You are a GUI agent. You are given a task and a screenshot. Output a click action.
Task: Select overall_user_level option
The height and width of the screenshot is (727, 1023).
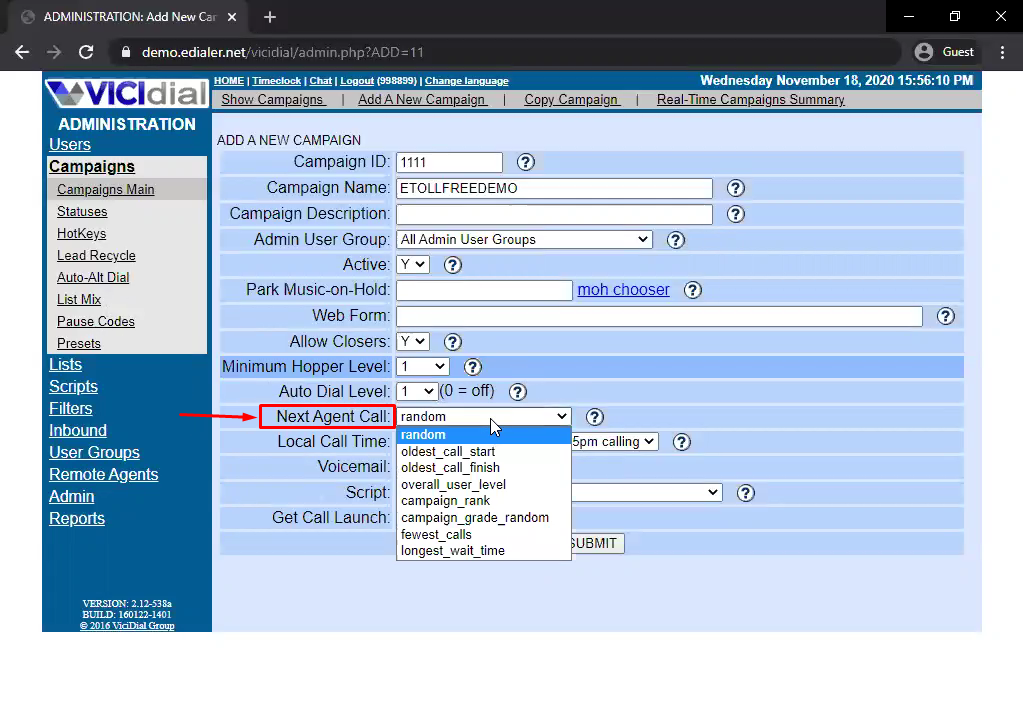[483, 485]
